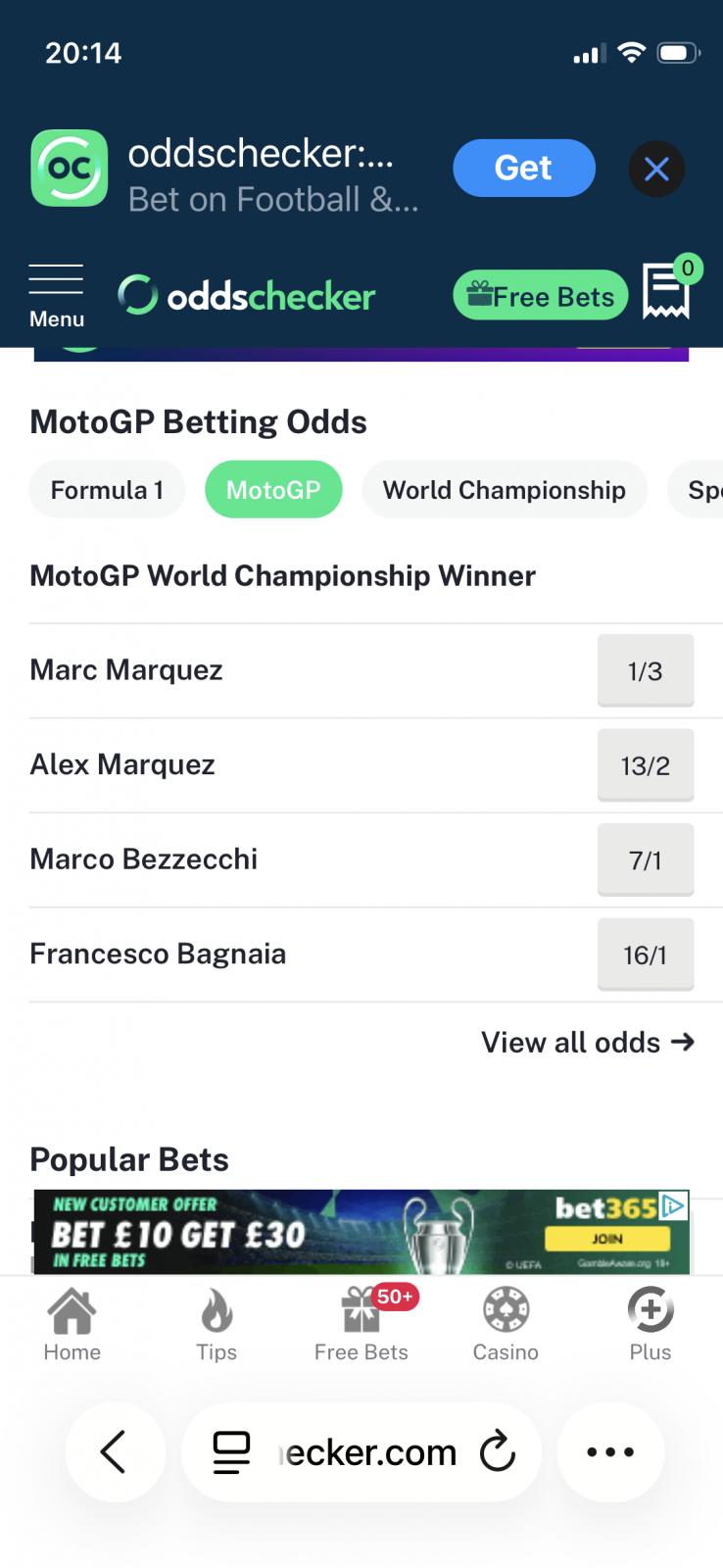The width and height of the screenshot is (723, 1568).
Task: Tap the Get app button
Action: (523, 169)
